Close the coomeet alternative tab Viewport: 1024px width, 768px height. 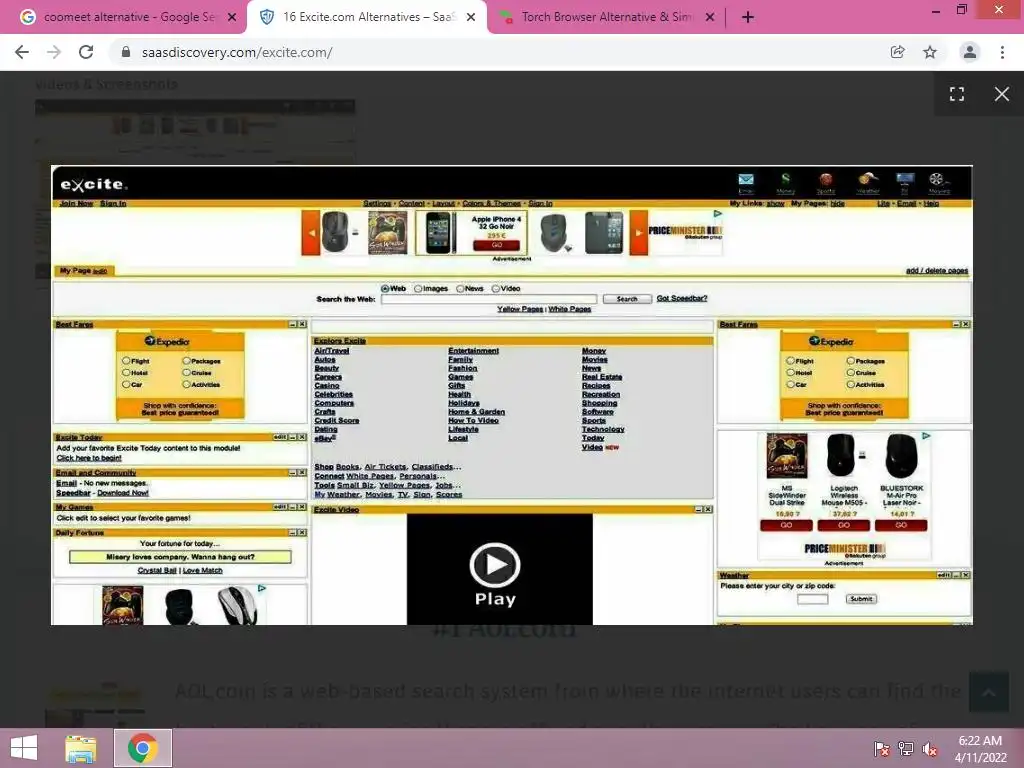pos(232,17)
